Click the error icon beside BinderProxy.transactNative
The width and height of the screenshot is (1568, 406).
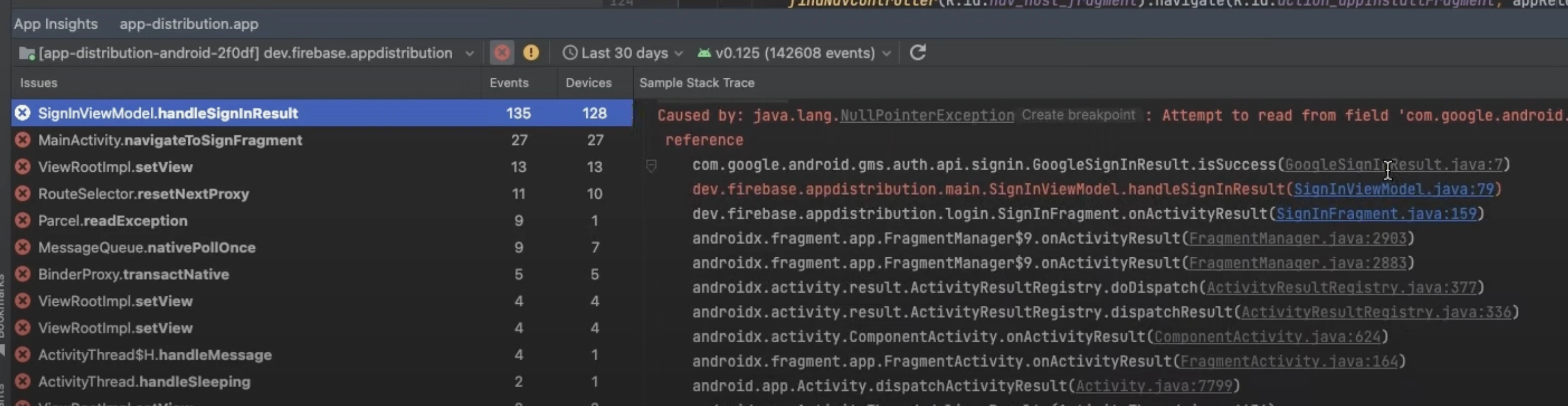[x=22, y=274]
